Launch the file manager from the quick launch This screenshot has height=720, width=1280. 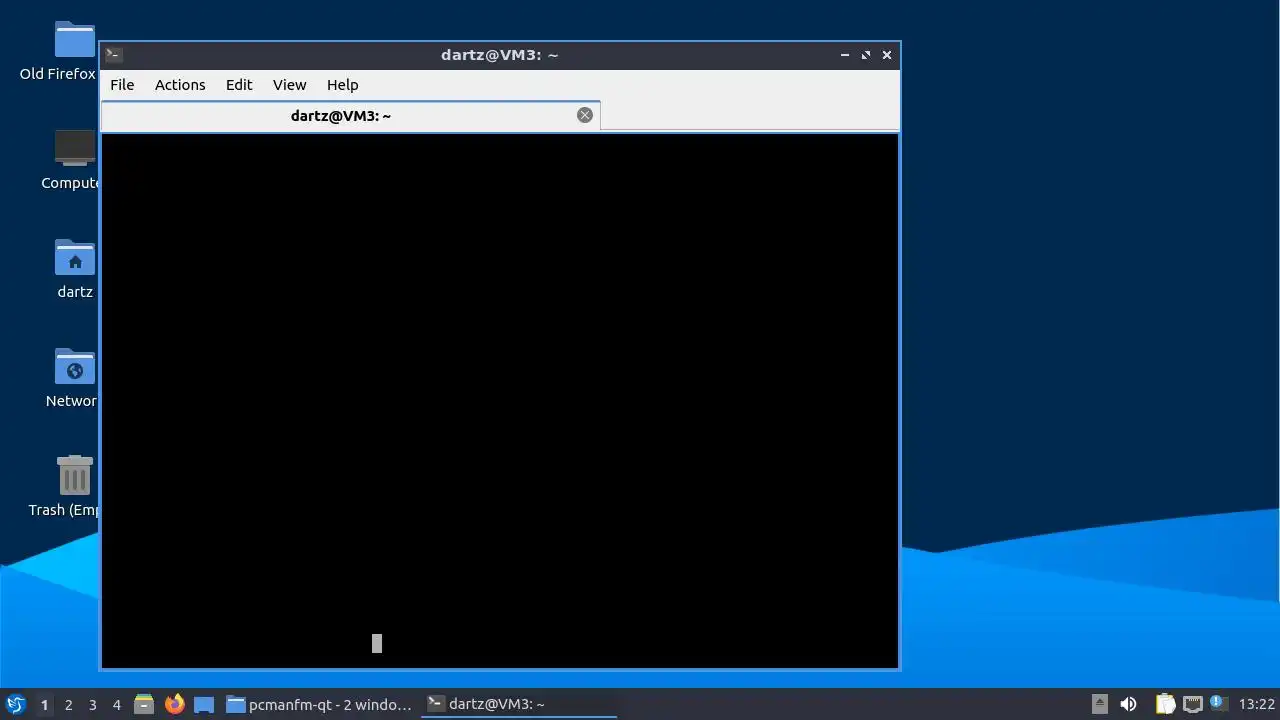(x=144, y=704)
